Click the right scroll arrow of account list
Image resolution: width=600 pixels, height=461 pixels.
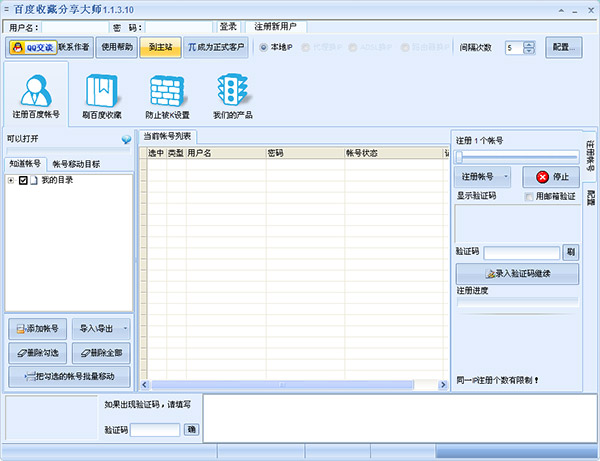click(443, 384)
